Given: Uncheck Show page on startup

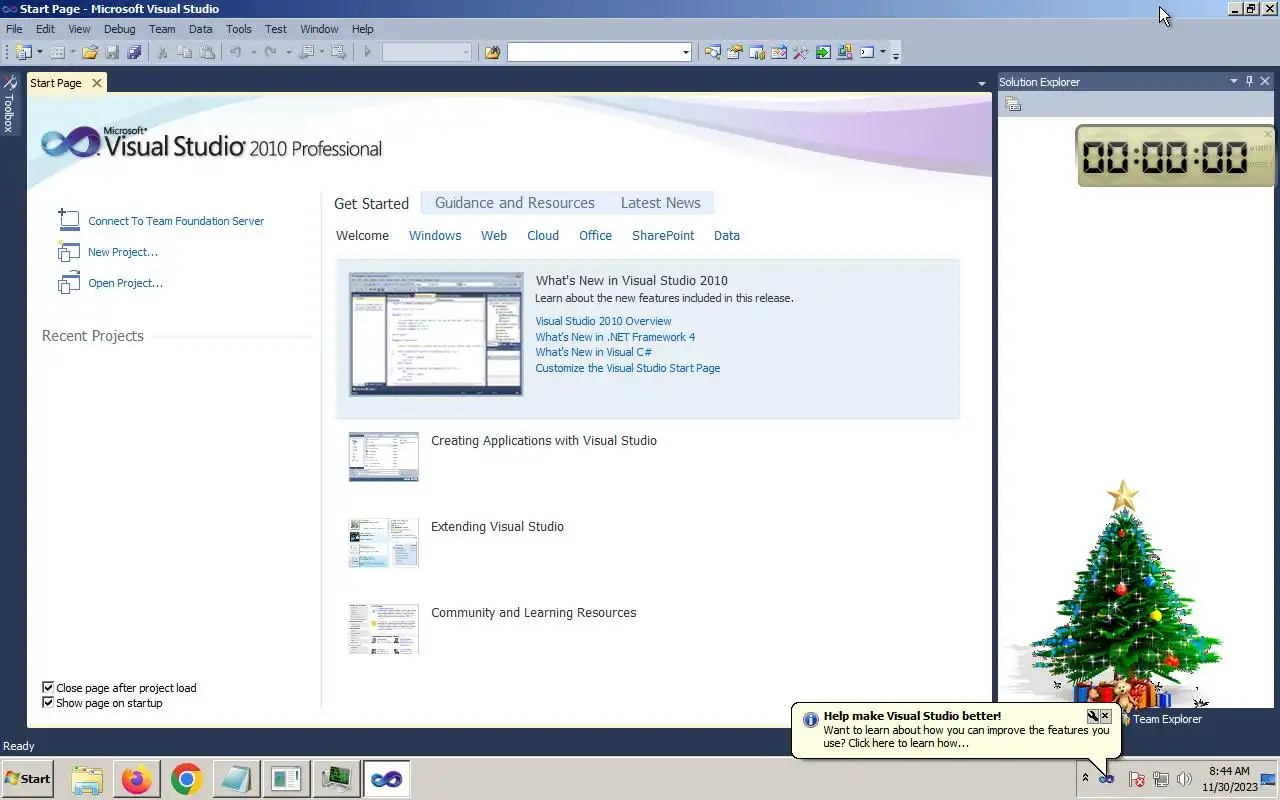Looking at the screenshot, I should click(48, 702).
